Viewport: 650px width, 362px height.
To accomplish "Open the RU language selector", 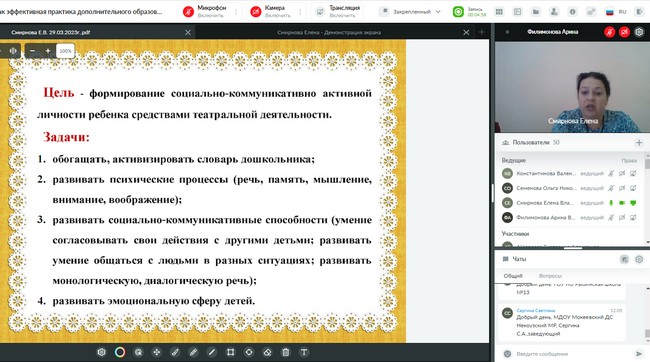I will (x=616, y=12).
